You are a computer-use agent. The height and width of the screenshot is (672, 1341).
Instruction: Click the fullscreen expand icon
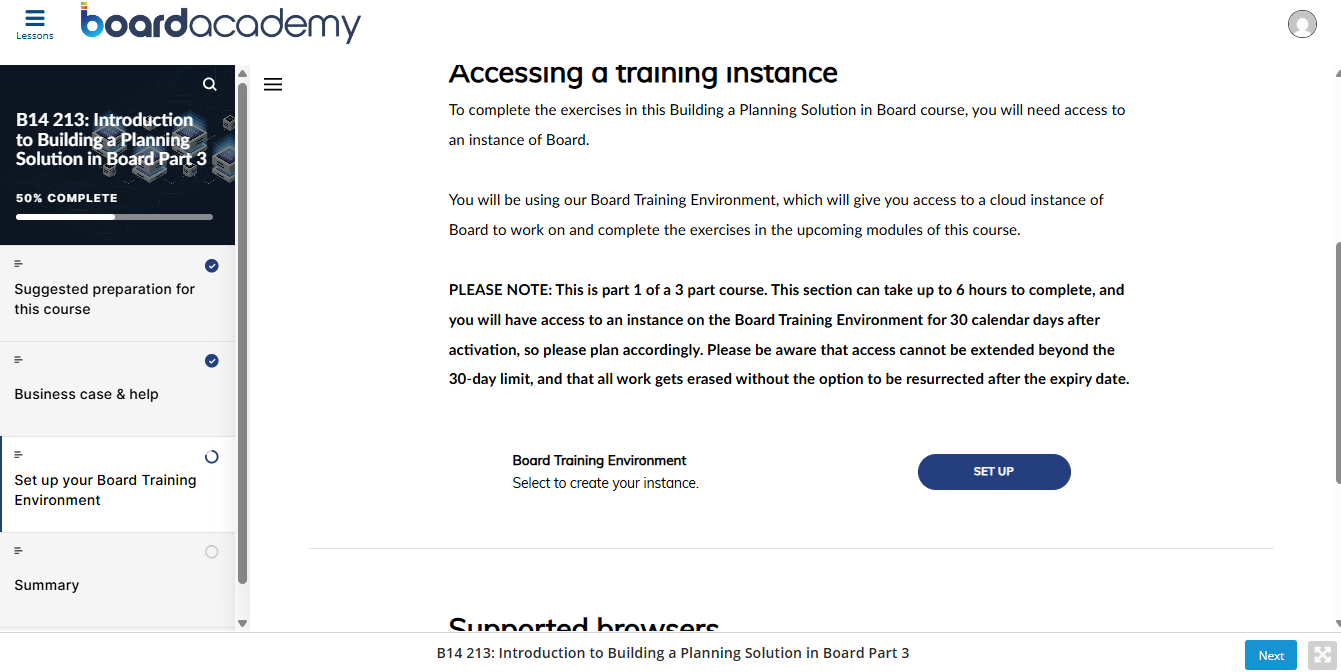point(1322,654)
